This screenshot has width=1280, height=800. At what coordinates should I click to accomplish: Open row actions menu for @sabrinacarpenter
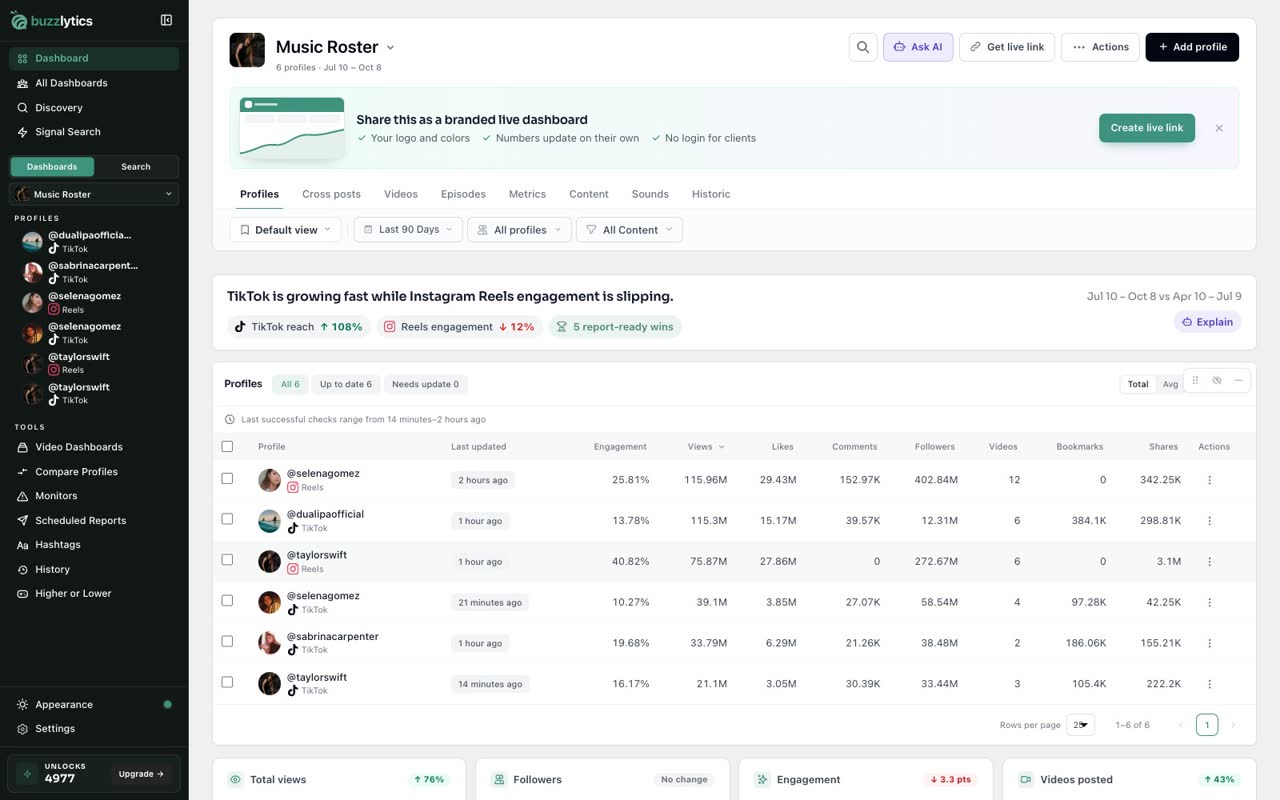(1209, 643)
